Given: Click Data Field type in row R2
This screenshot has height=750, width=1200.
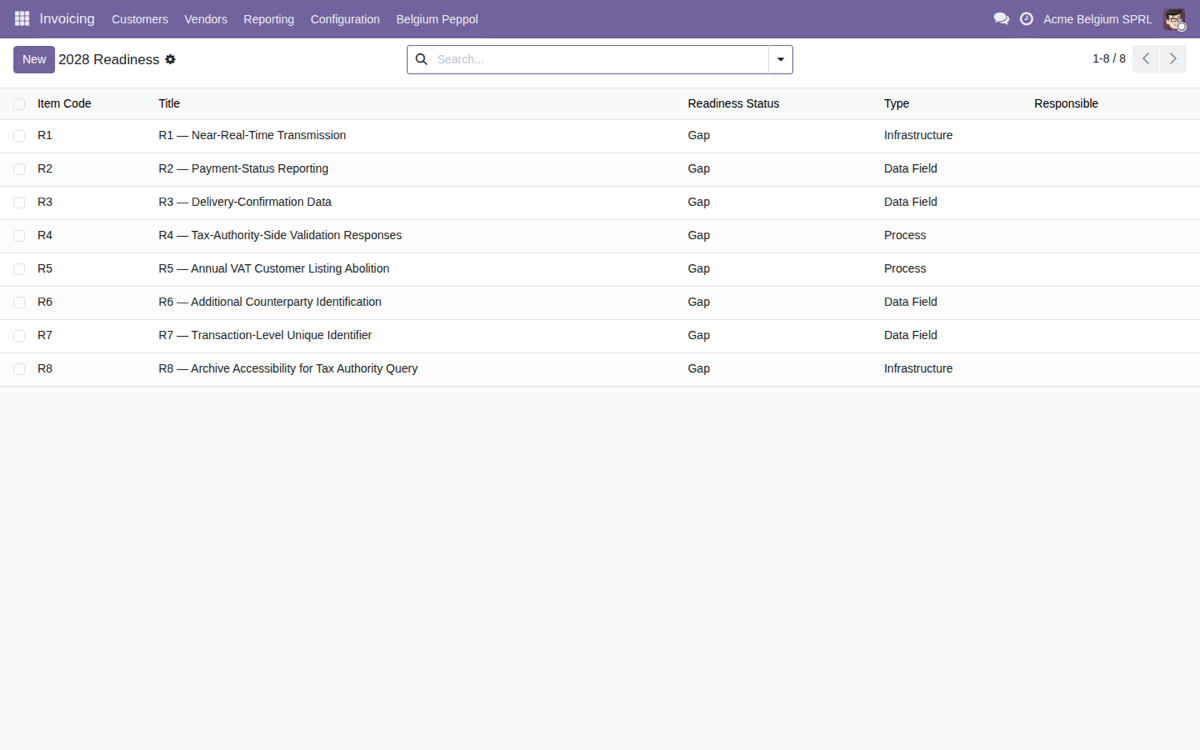Looking at the screenshot, I should coord(911,169).
